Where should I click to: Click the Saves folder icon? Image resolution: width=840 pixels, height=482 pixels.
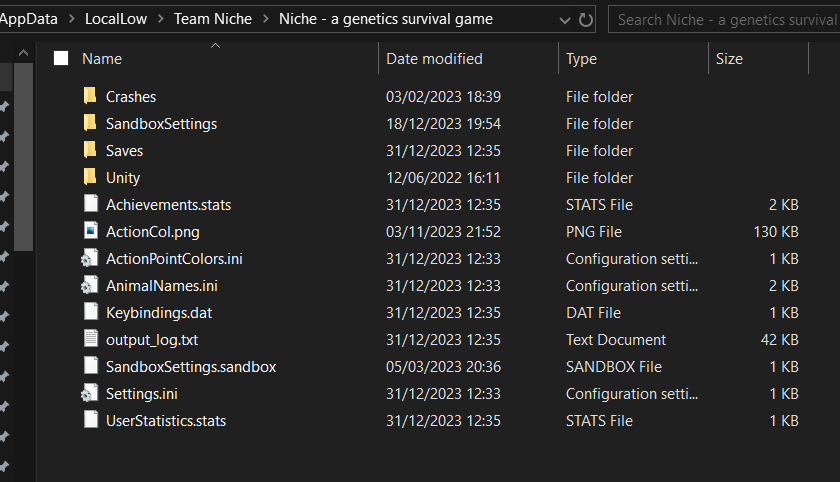[x=90, y=151]
